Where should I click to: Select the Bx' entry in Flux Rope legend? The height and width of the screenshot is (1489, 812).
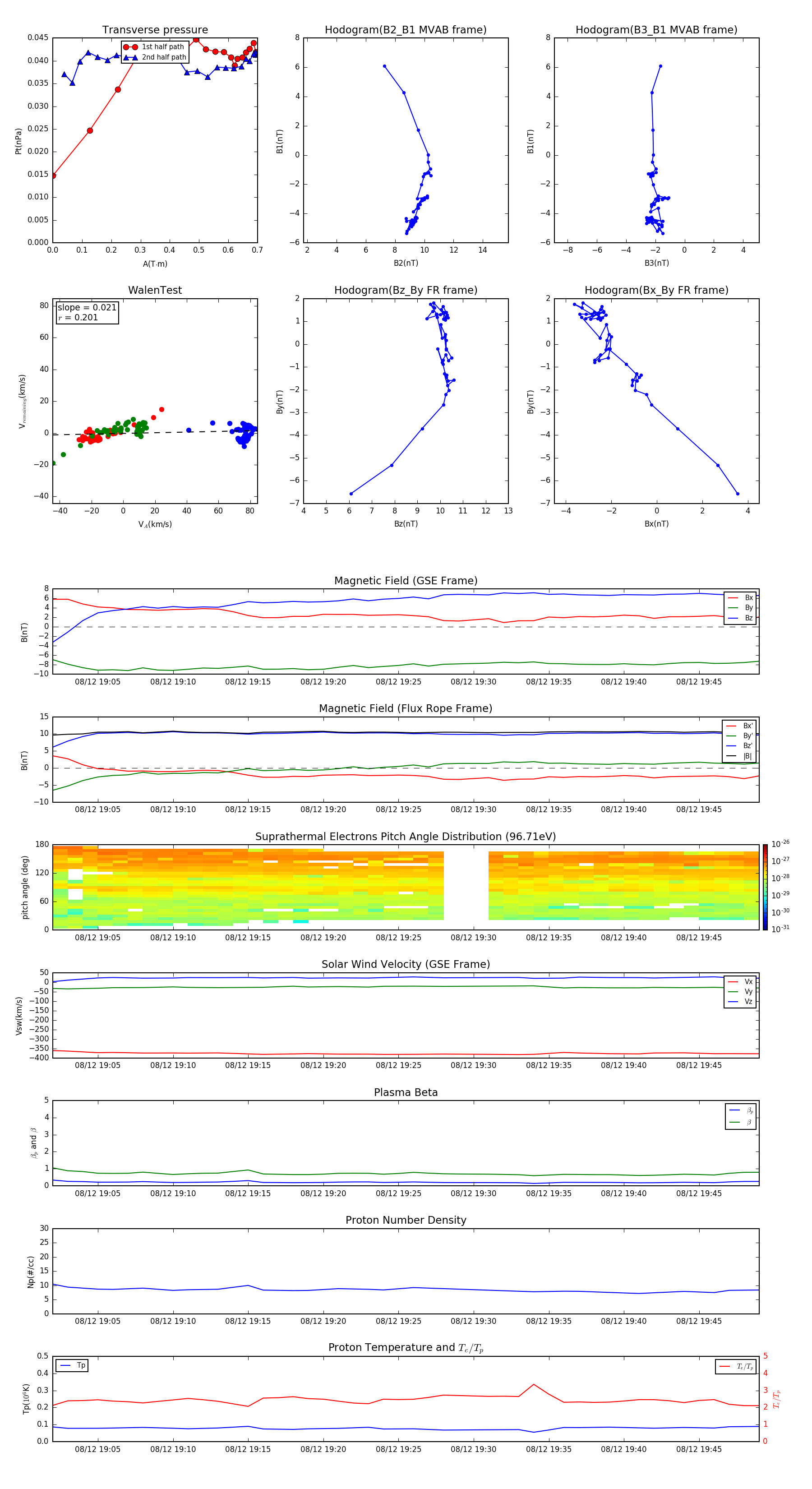pyautogui.click(x=739, y=726)
